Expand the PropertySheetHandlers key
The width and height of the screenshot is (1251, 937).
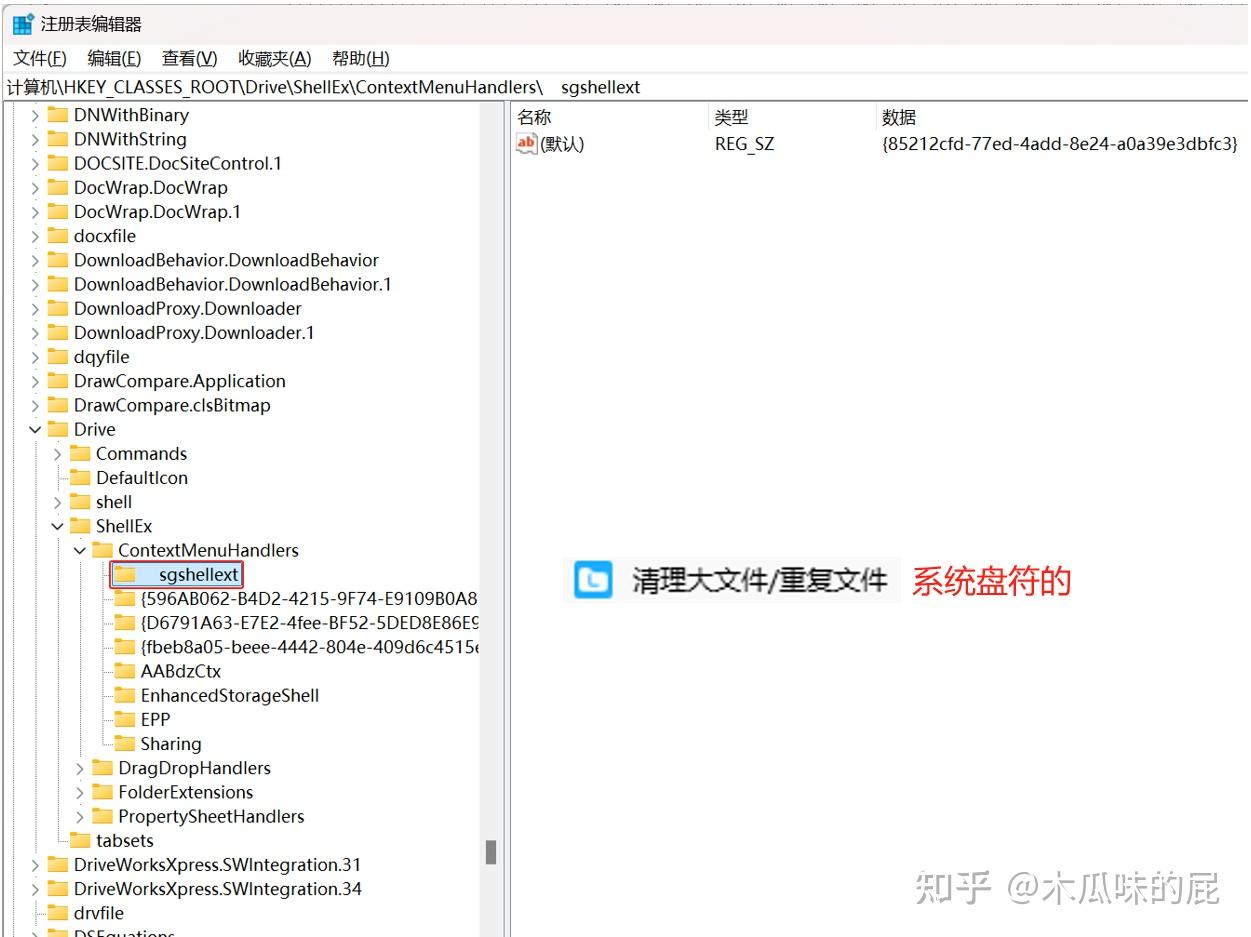(x=80, y=816)
